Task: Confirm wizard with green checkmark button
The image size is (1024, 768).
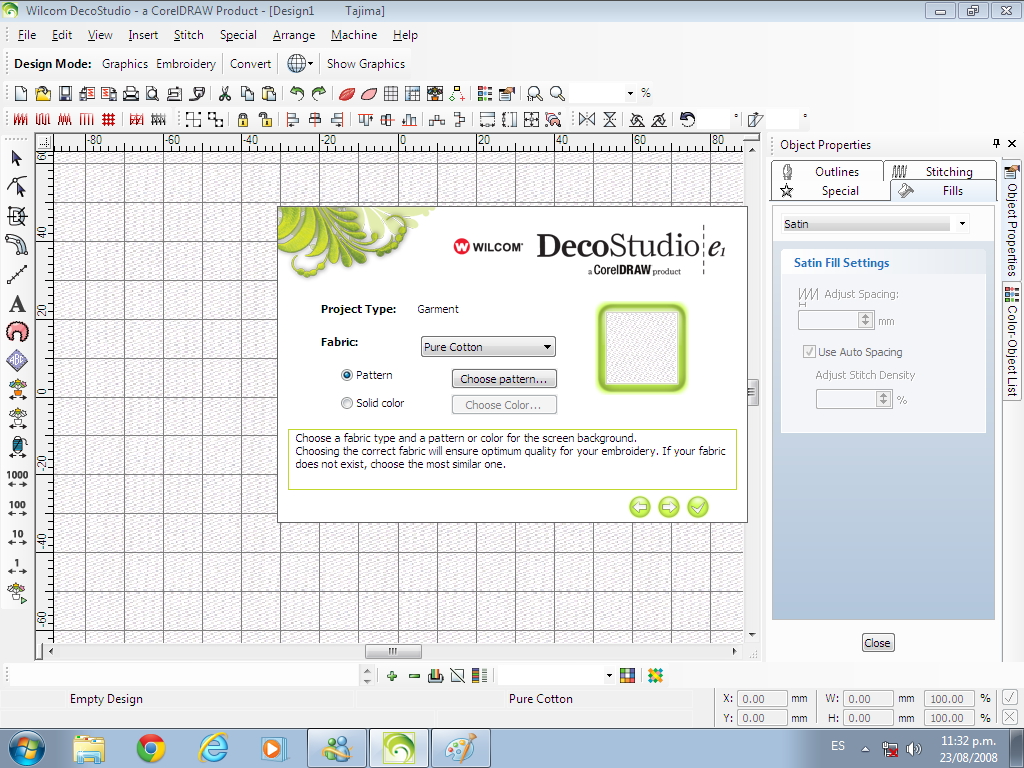Action: point(698,507)
